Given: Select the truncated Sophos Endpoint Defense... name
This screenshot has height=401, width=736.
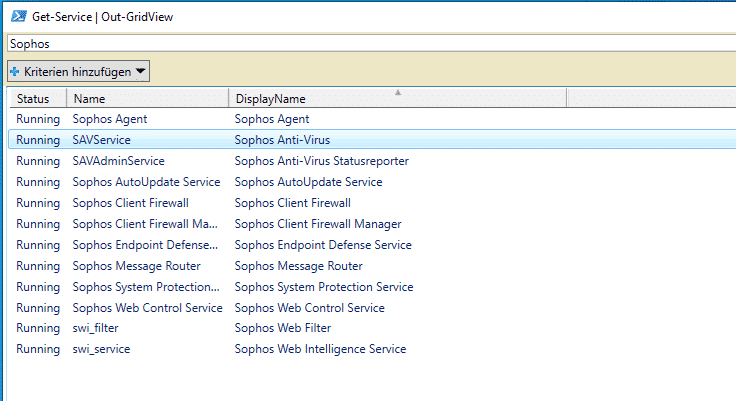Looking at the screenshot, I should point(145,245).
